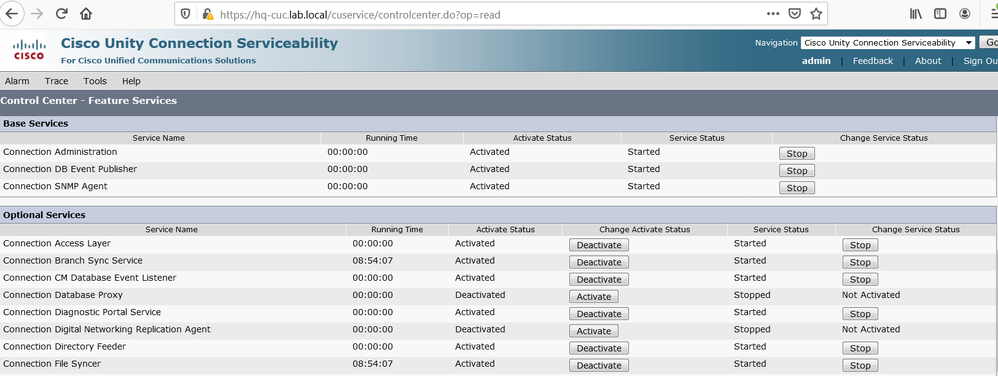998x376 pixels.
Task: Open the page actions three-dot menu
Action: coord(773,13)
